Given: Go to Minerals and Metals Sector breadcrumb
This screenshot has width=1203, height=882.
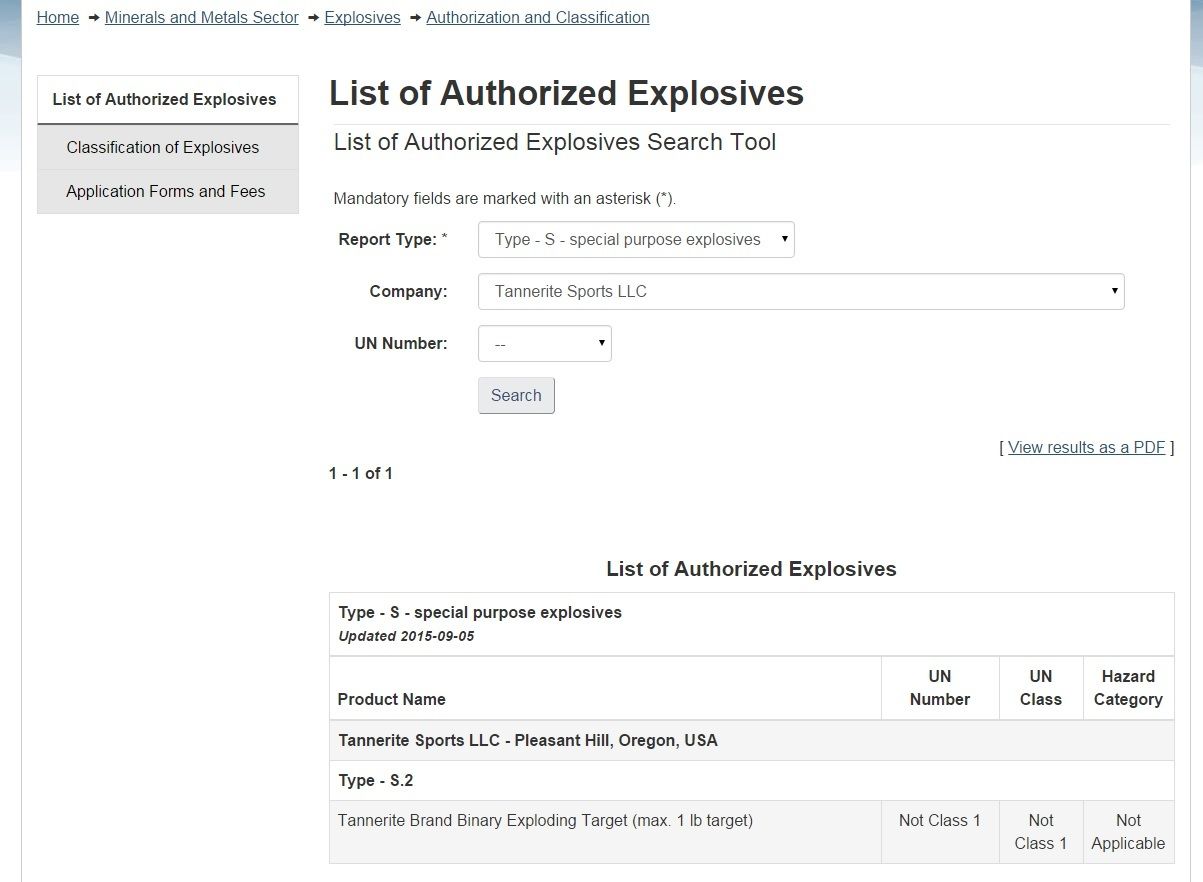Looking at the screenshot, I should point(201,17).
